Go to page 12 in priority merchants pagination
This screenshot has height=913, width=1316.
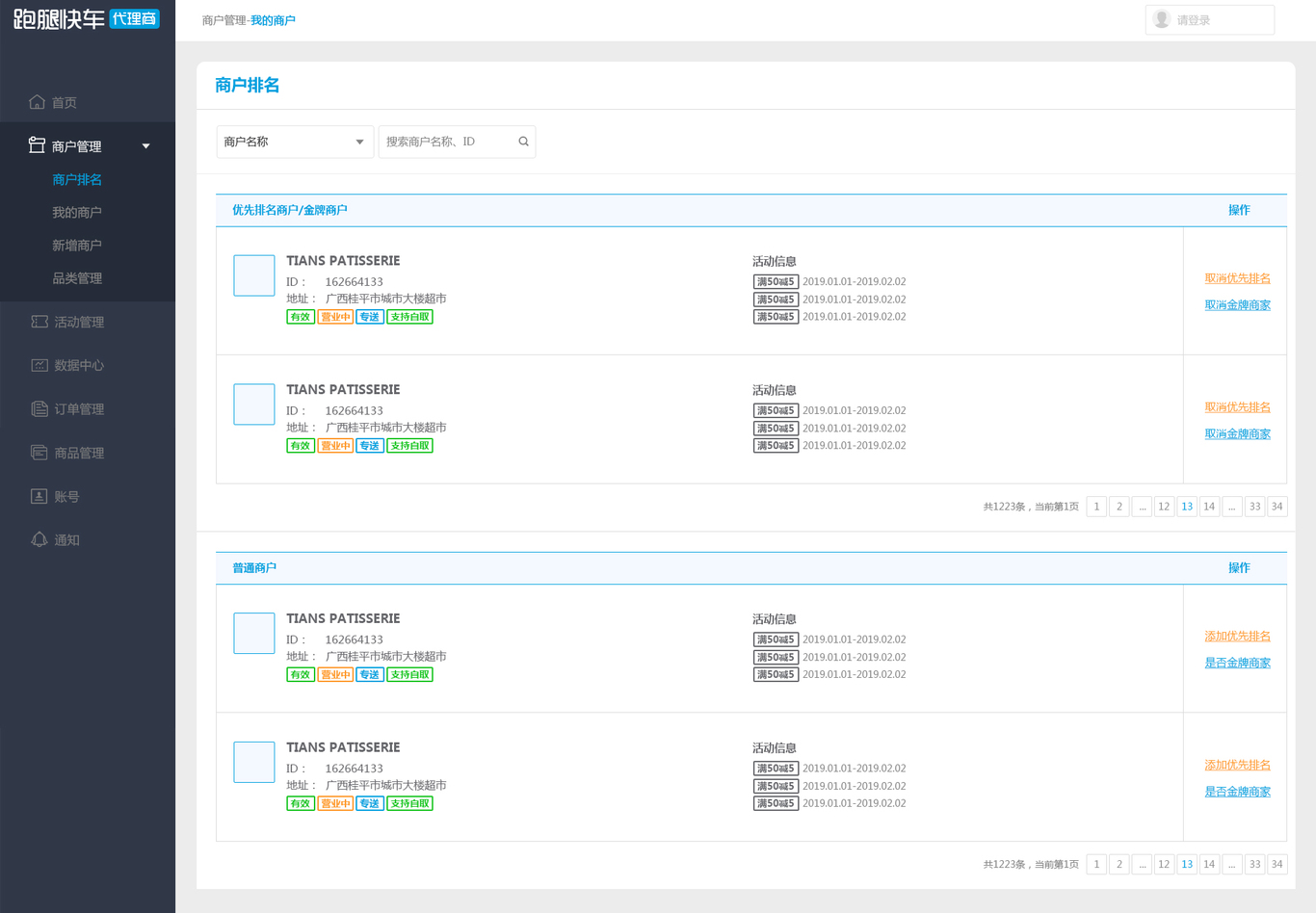(1164, 507)
